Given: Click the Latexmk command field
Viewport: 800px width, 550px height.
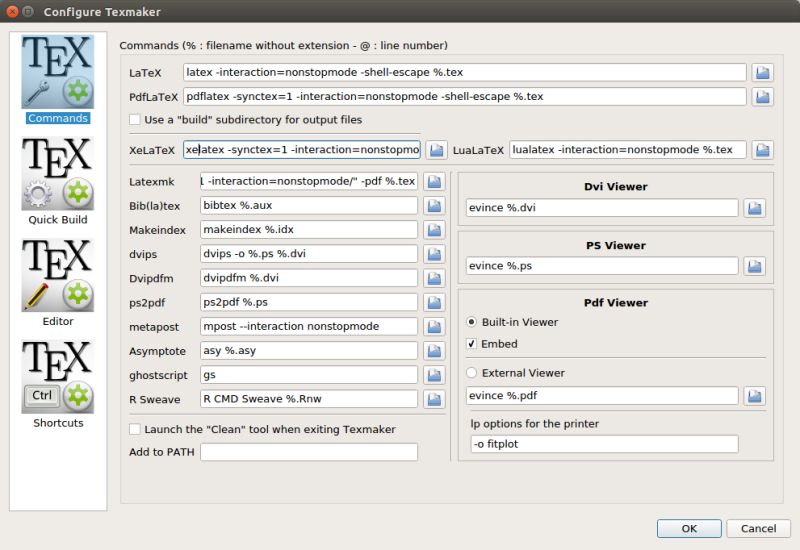Looking at the screenshot, I should pyautogui.click(x=309, y=181).
